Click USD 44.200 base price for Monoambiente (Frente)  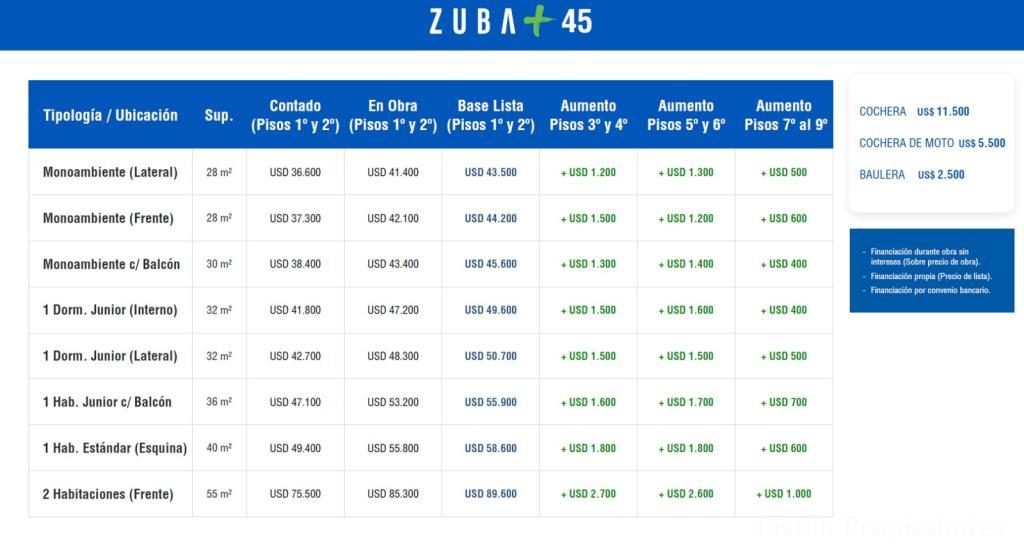point(490,218)
